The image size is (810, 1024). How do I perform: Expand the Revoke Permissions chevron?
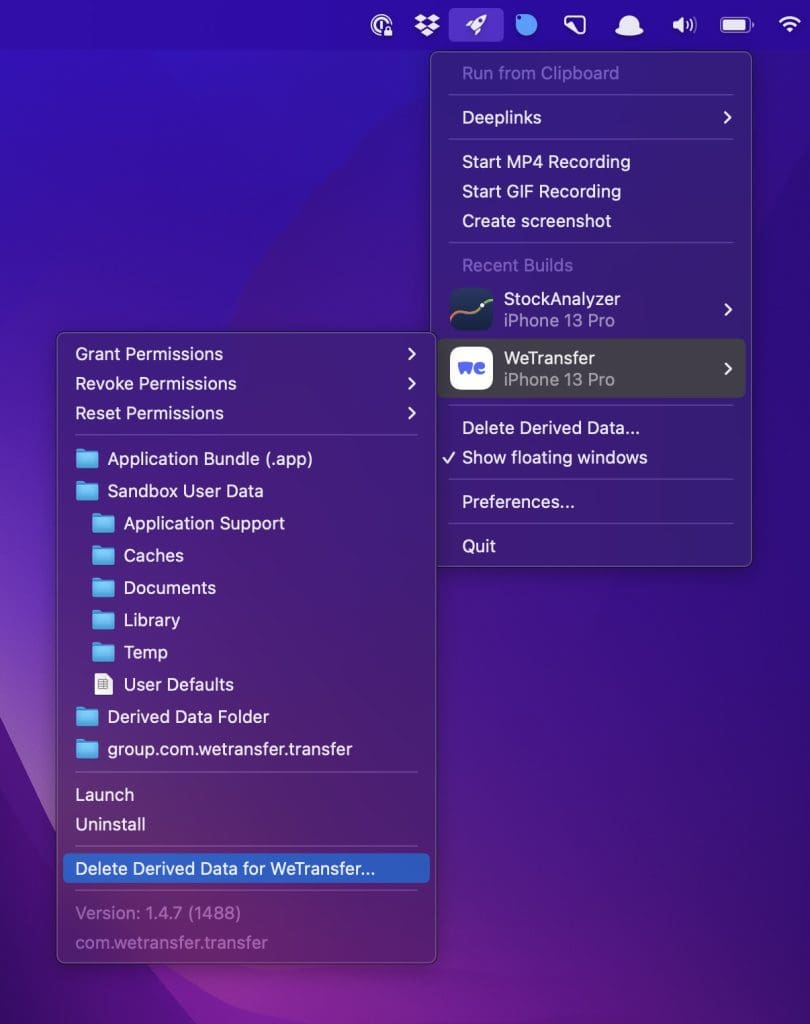412,383
